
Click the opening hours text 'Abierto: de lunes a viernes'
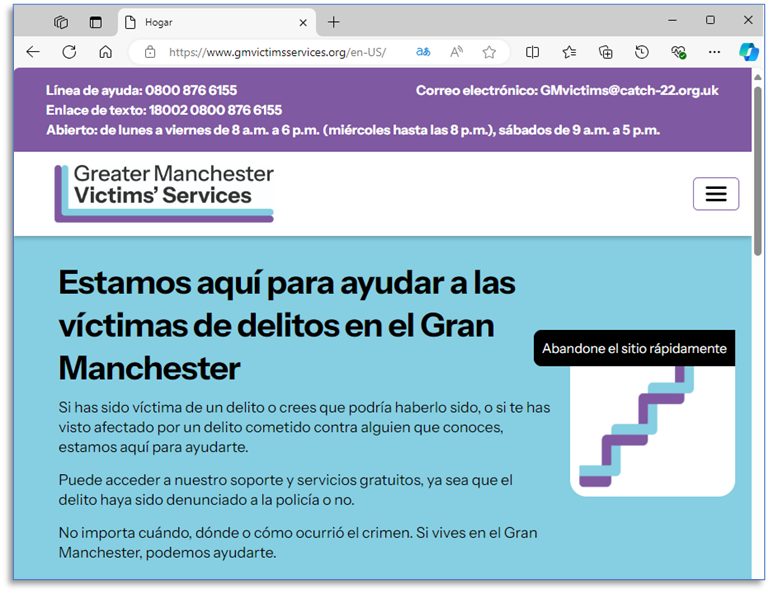click(353, 130)
